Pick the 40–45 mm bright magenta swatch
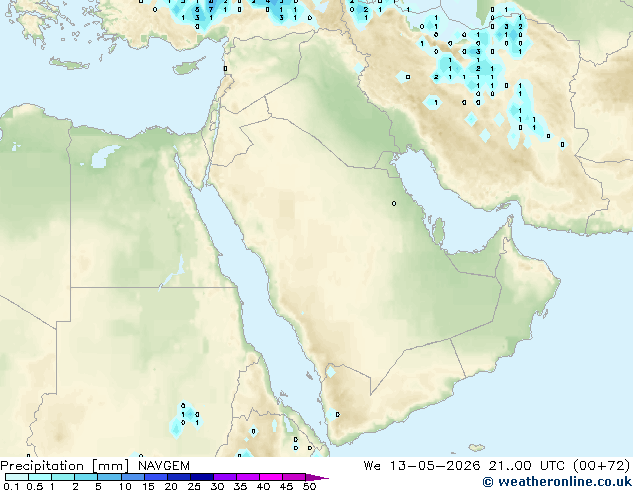 pos(271,477)
